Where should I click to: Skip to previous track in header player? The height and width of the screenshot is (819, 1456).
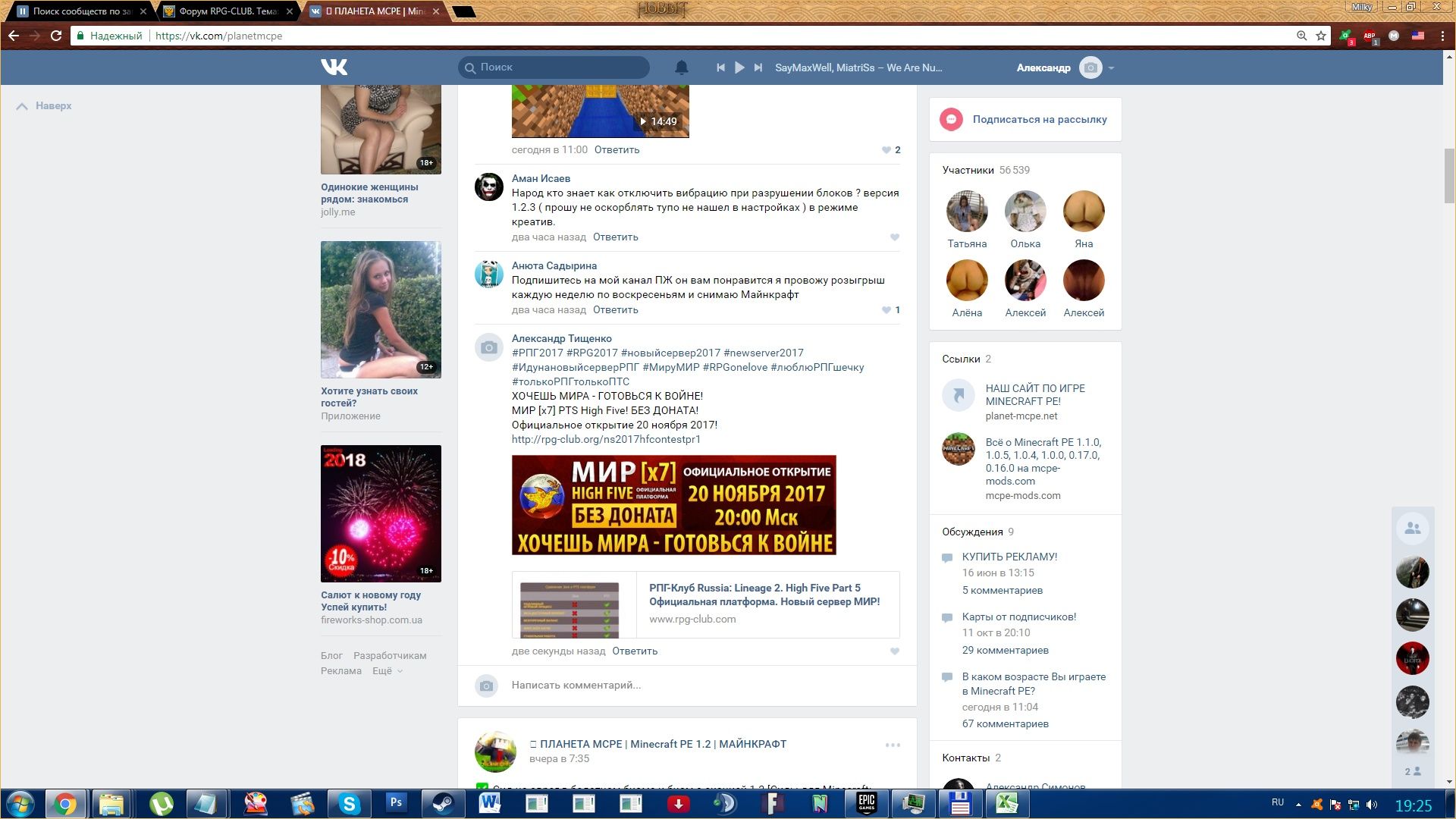pos(720,67)
